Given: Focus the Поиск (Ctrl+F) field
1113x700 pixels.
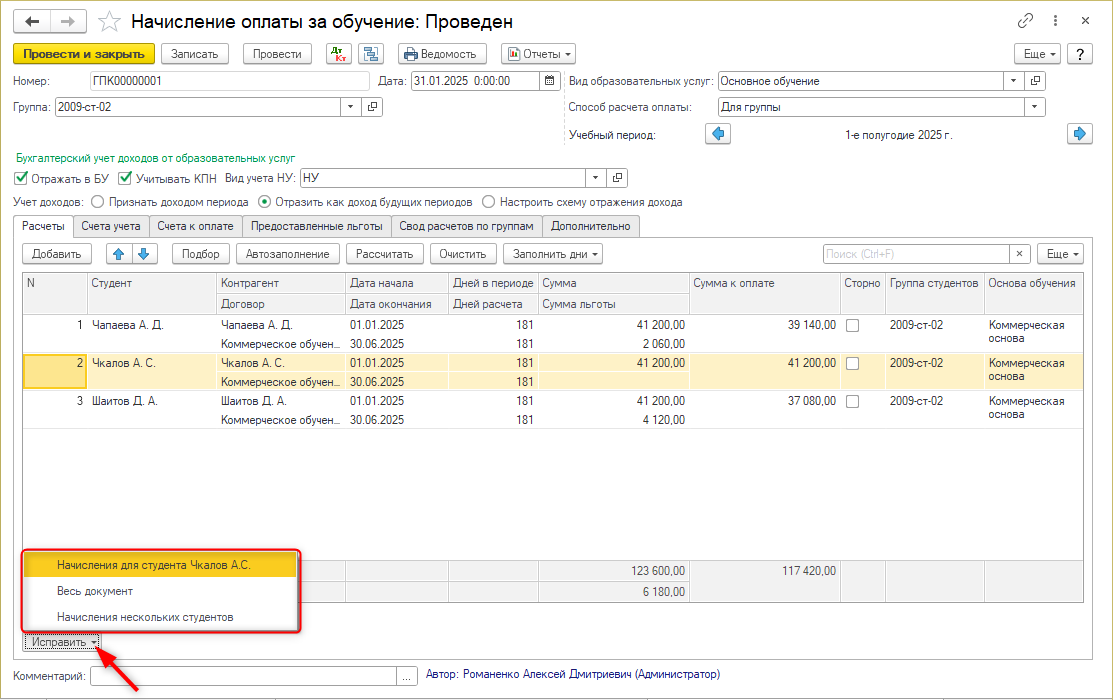Looking at the screenshot, I should click(916, 254).
